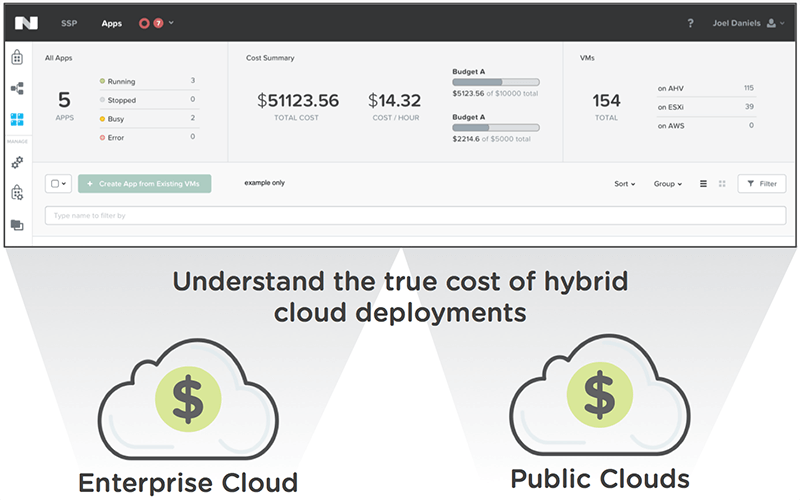Expand the Group dropdown
Screen dimensions: 800x500
pos(667,184)
